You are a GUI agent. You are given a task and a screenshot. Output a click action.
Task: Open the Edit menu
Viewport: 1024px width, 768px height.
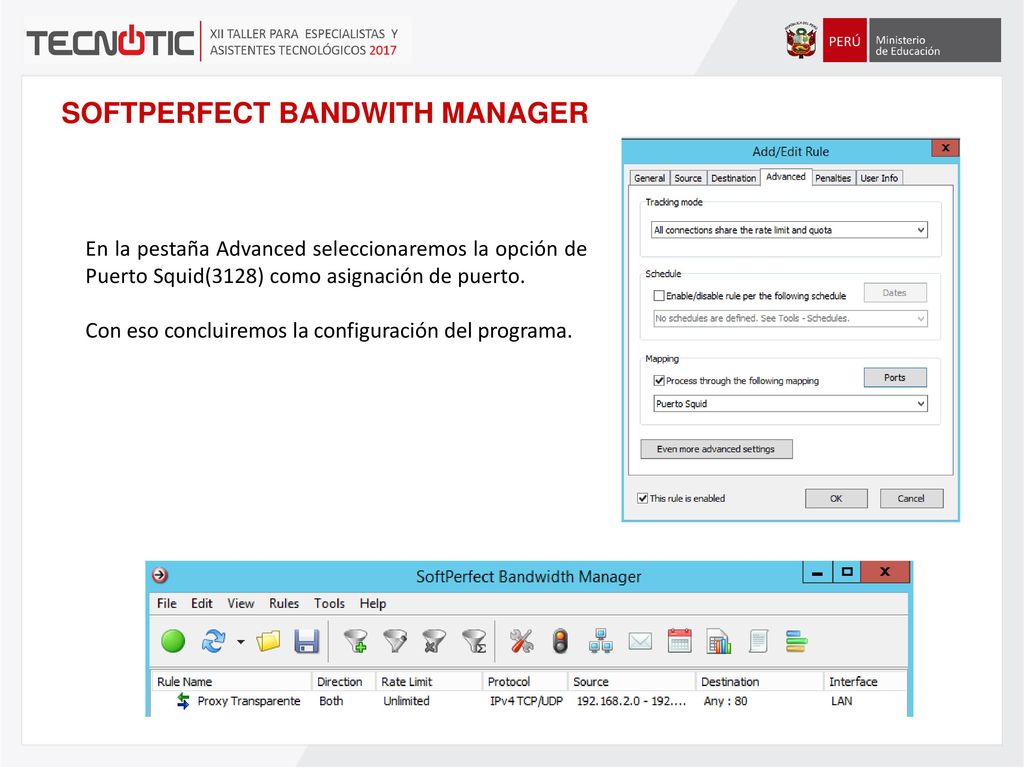coord(202,603)
